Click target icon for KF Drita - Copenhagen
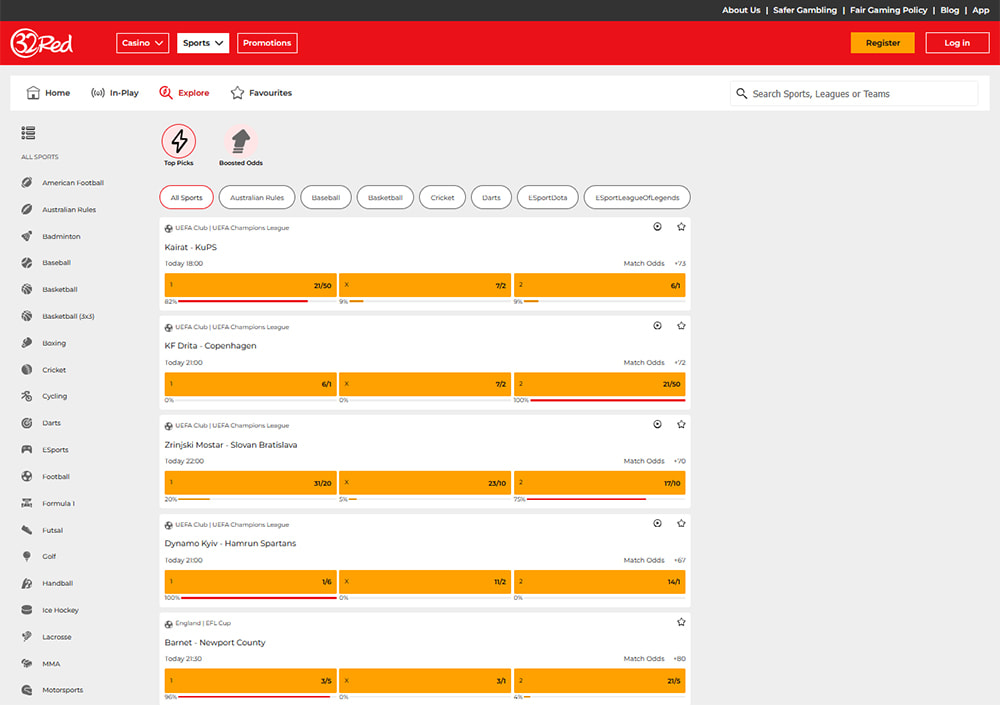Screen dimensions: 1000x705 click(x=658, y=325)
